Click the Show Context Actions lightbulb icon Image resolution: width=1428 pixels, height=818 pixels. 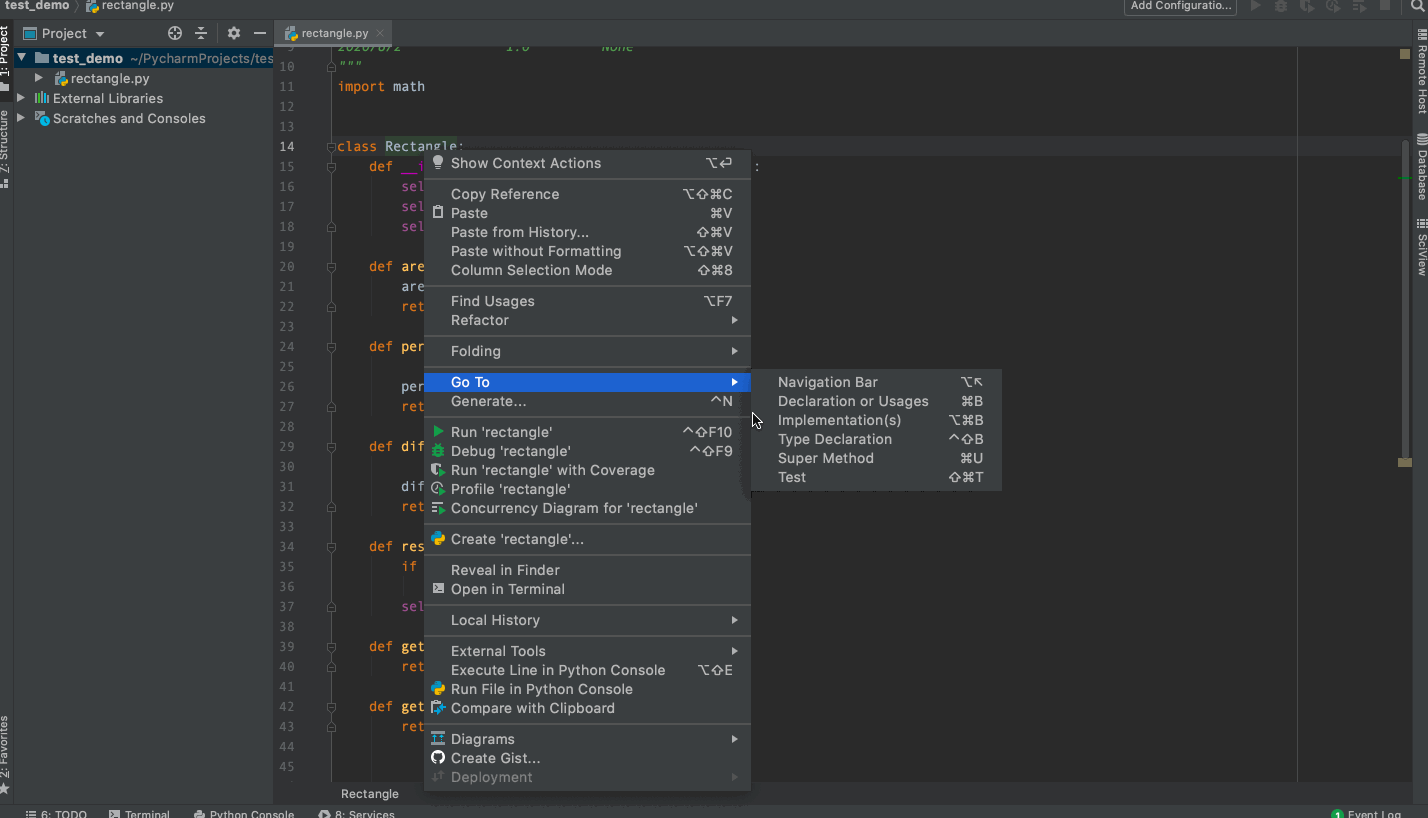click(438, 162)
